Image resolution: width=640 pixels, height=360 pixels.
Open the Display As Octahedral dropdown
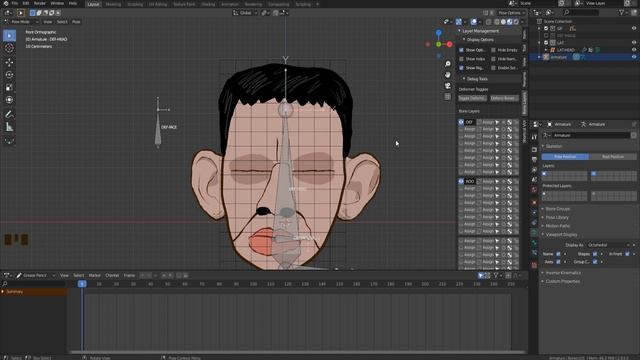pyautogui.click(x=609, y=245)
